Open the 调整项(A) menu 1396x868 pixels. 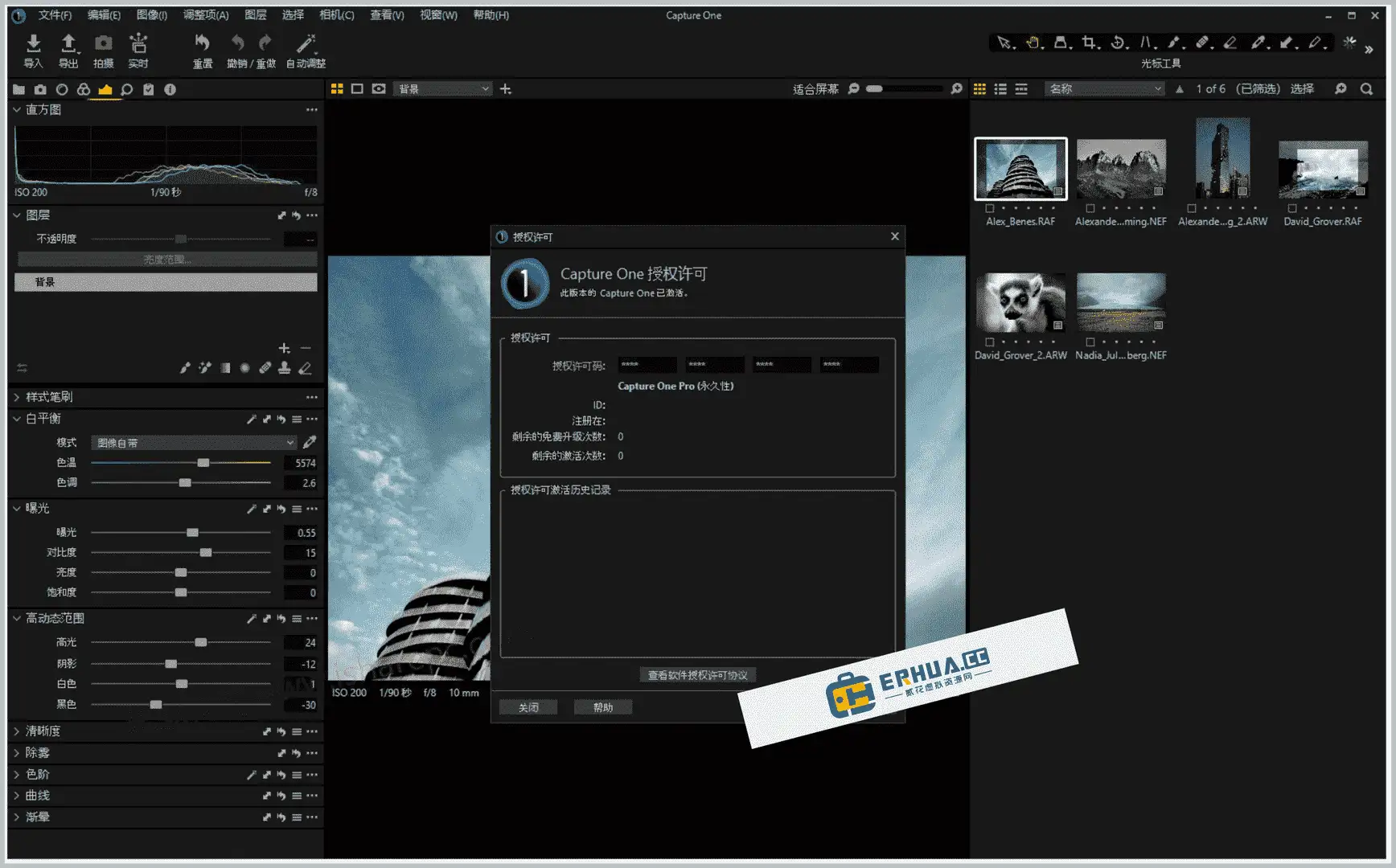[204, 14]
